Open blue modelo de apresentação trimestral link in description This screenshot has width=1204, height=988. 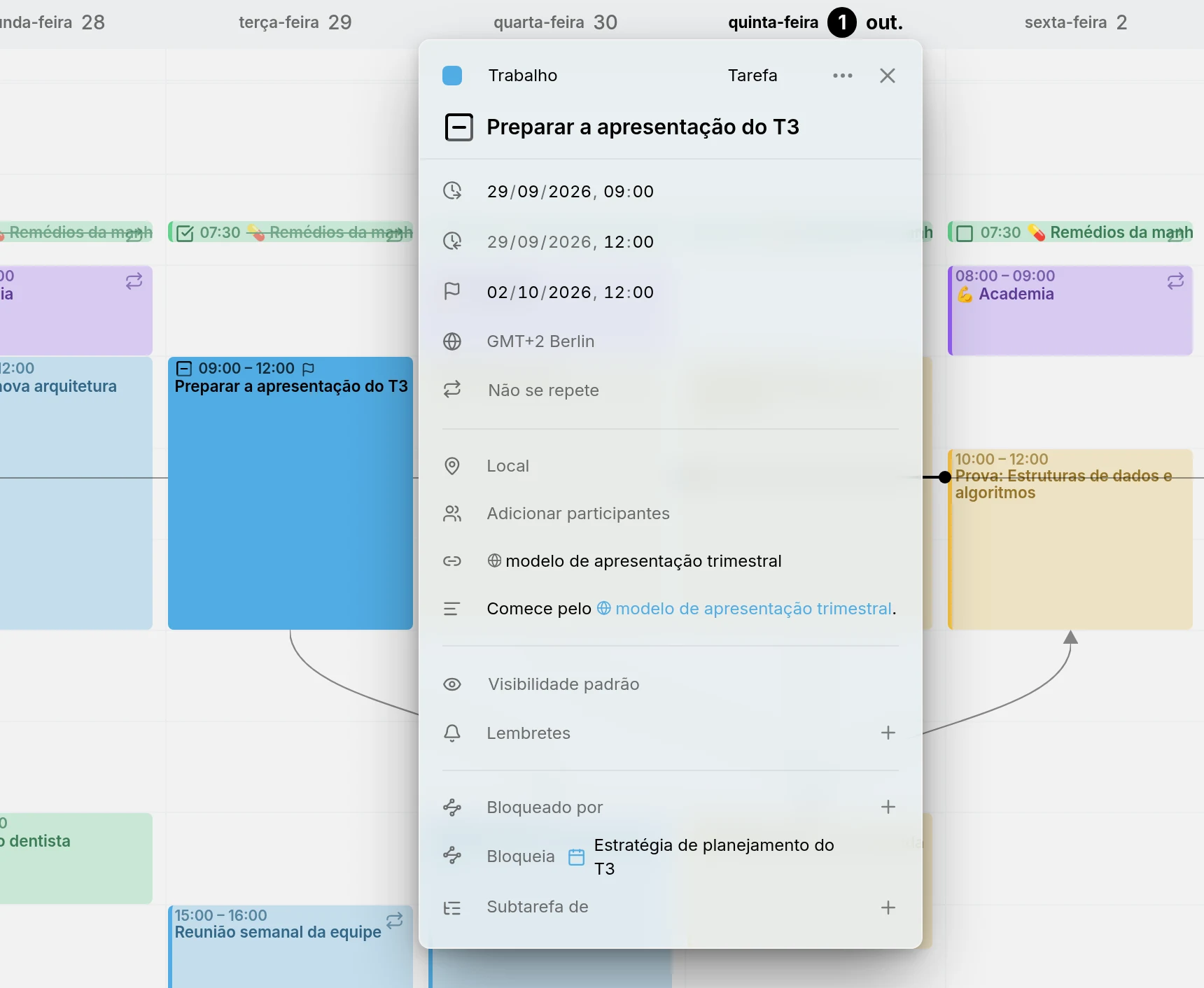pyautogui.click(x=745, y=609)
